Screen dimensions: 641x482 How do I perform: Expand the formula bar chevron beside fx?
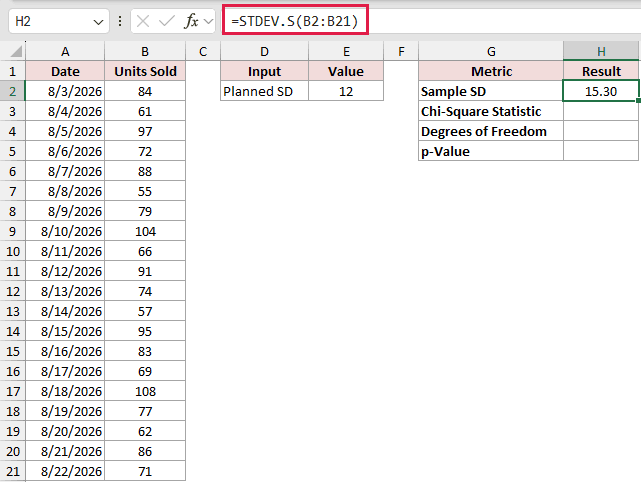coord(208,21)
